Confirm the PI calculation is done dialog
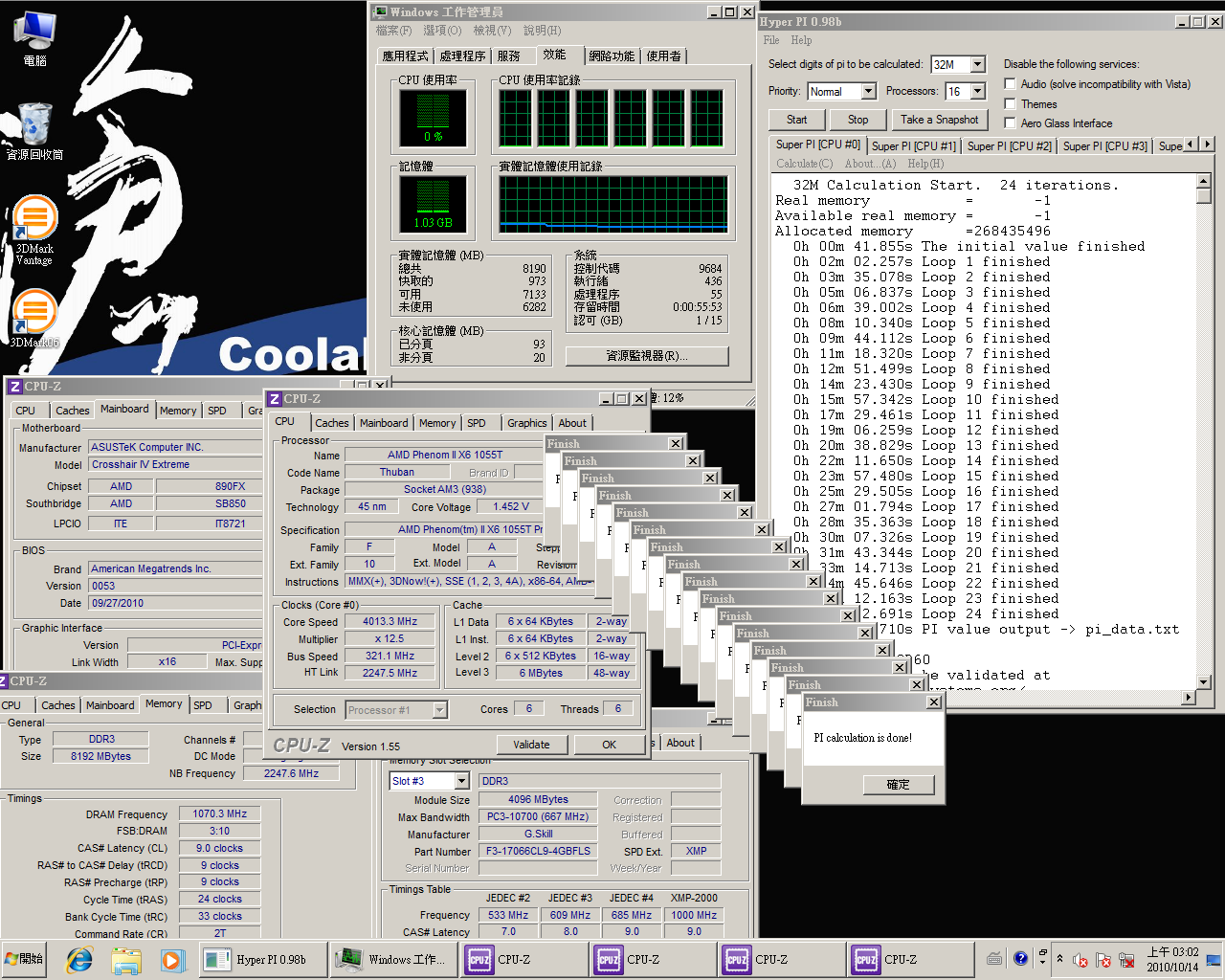Viewport: 1225px width, 980px height. pos(898,784)
